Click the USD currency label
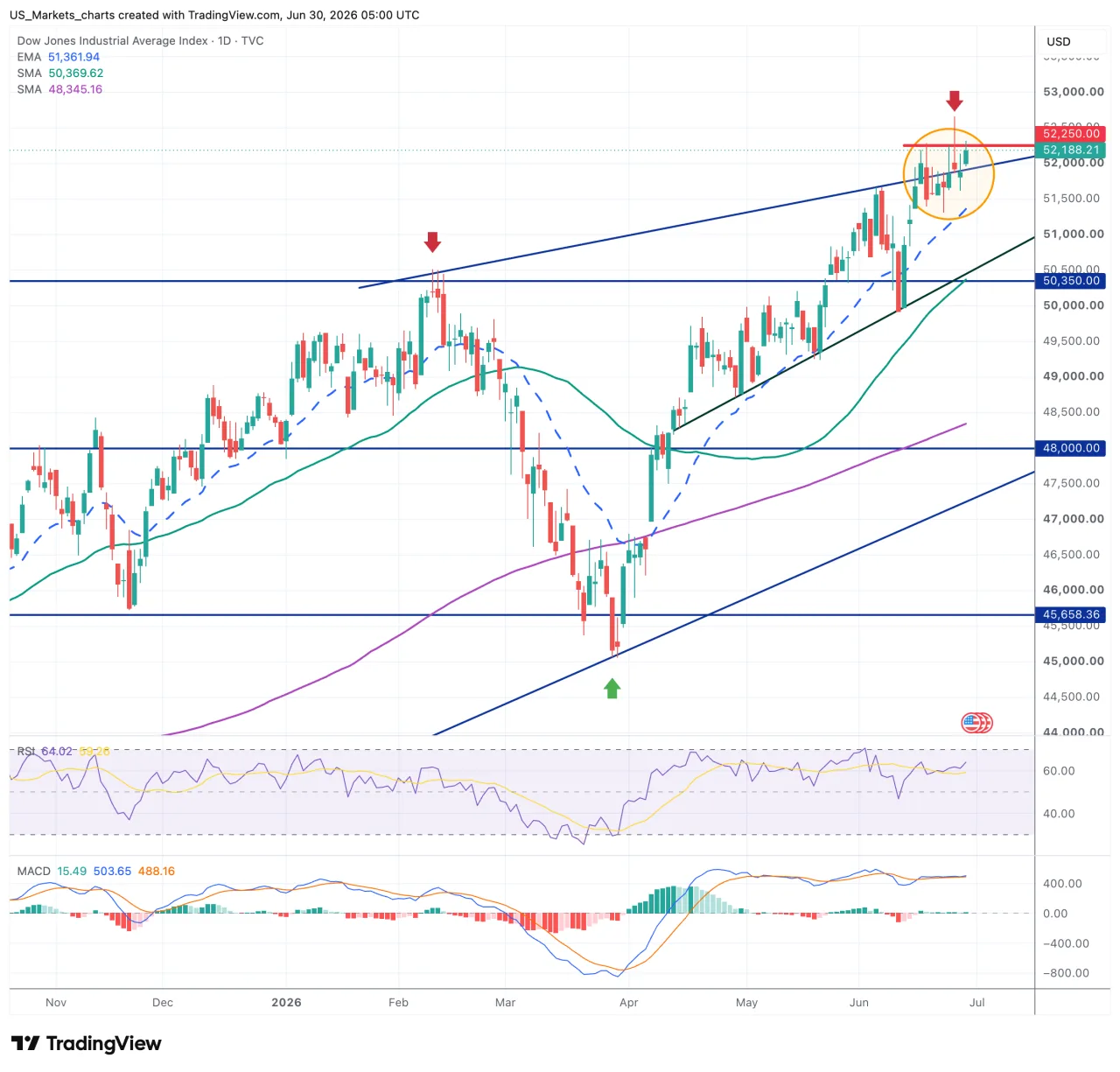The height and width of the screenshot is (1072, 1120). click(1059, 41)
